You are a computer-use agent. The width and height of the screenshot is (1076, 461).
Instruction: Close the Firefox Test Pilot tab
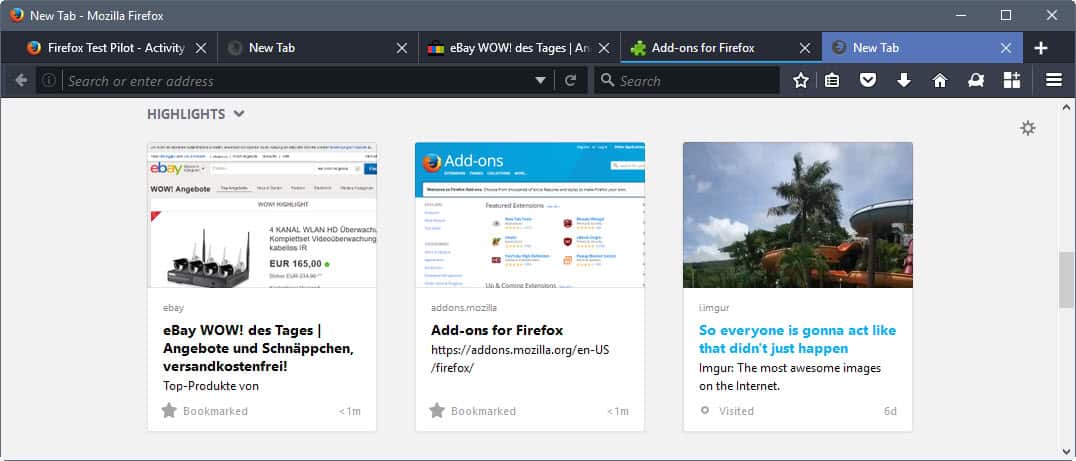point(200,48)
